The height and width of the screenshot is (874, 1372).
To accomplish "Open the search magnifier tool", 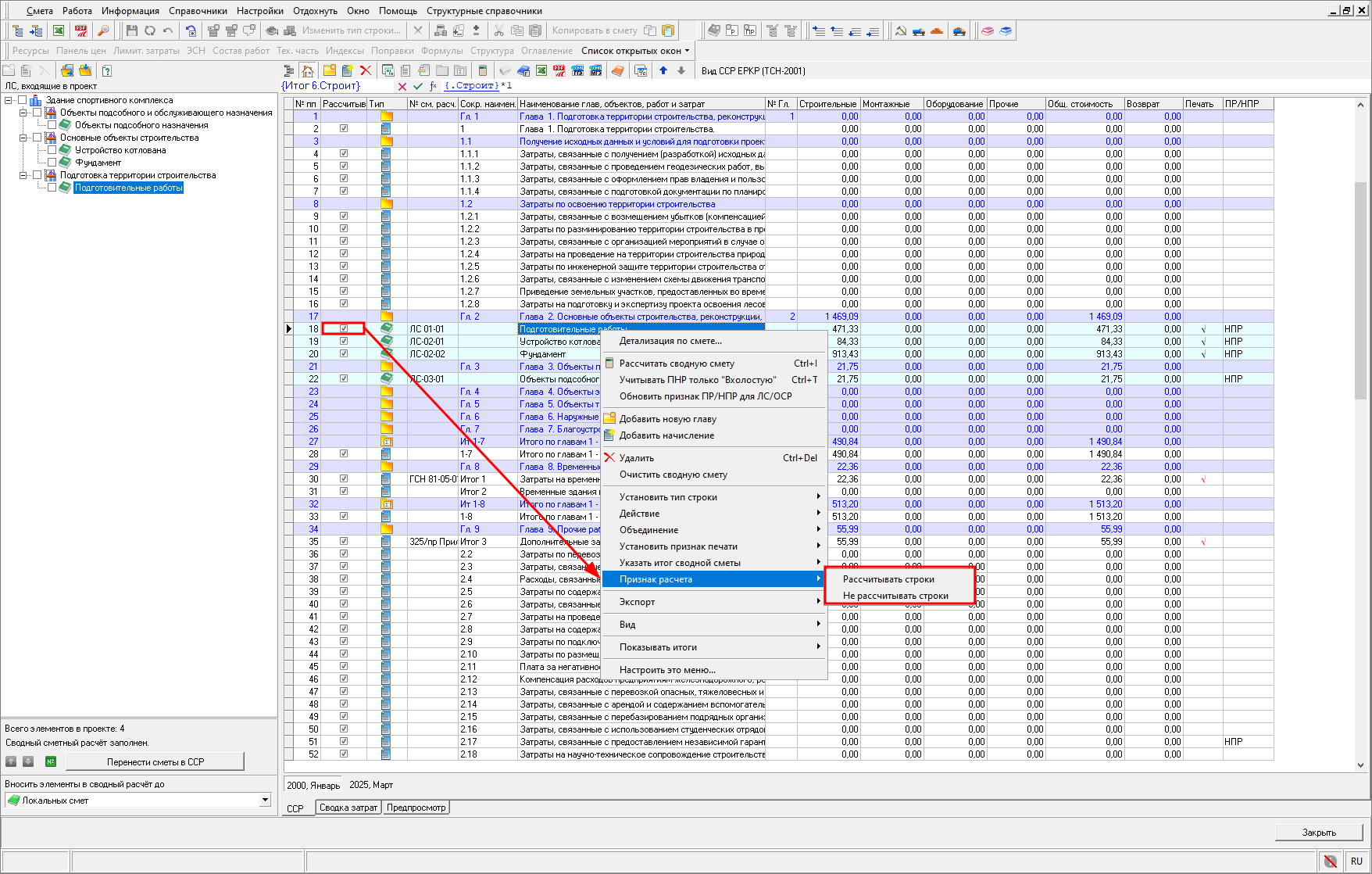I will click(x=102, y=30).
